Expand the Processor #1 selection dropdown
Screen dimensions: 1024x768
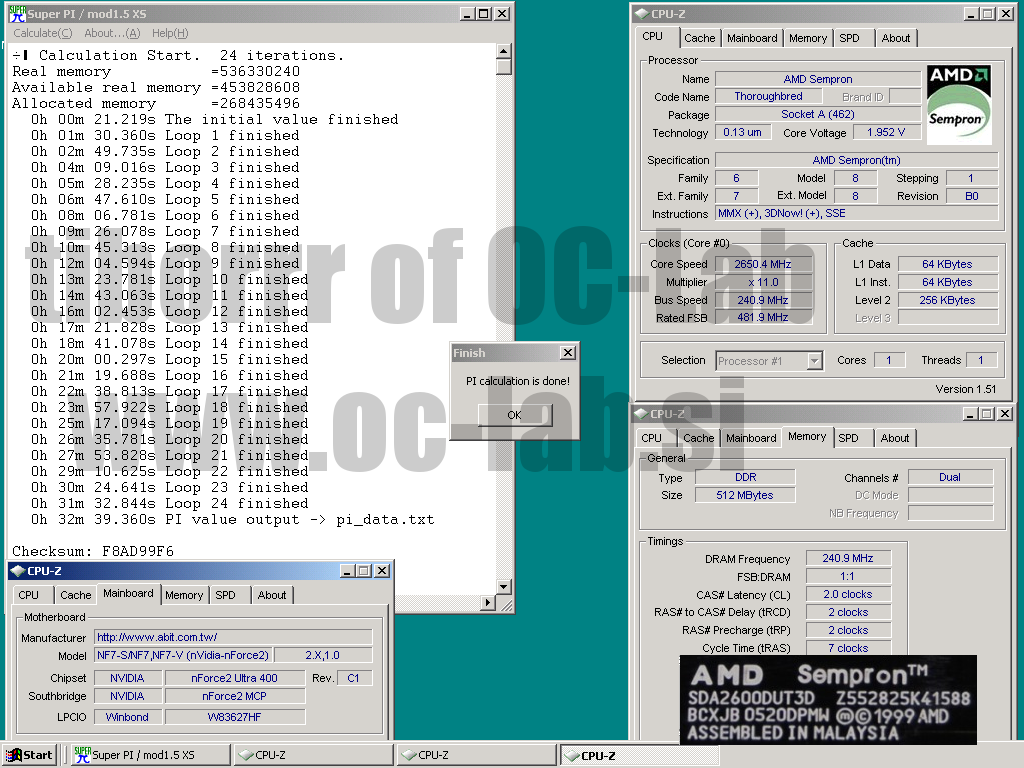[x=814, y=360]
